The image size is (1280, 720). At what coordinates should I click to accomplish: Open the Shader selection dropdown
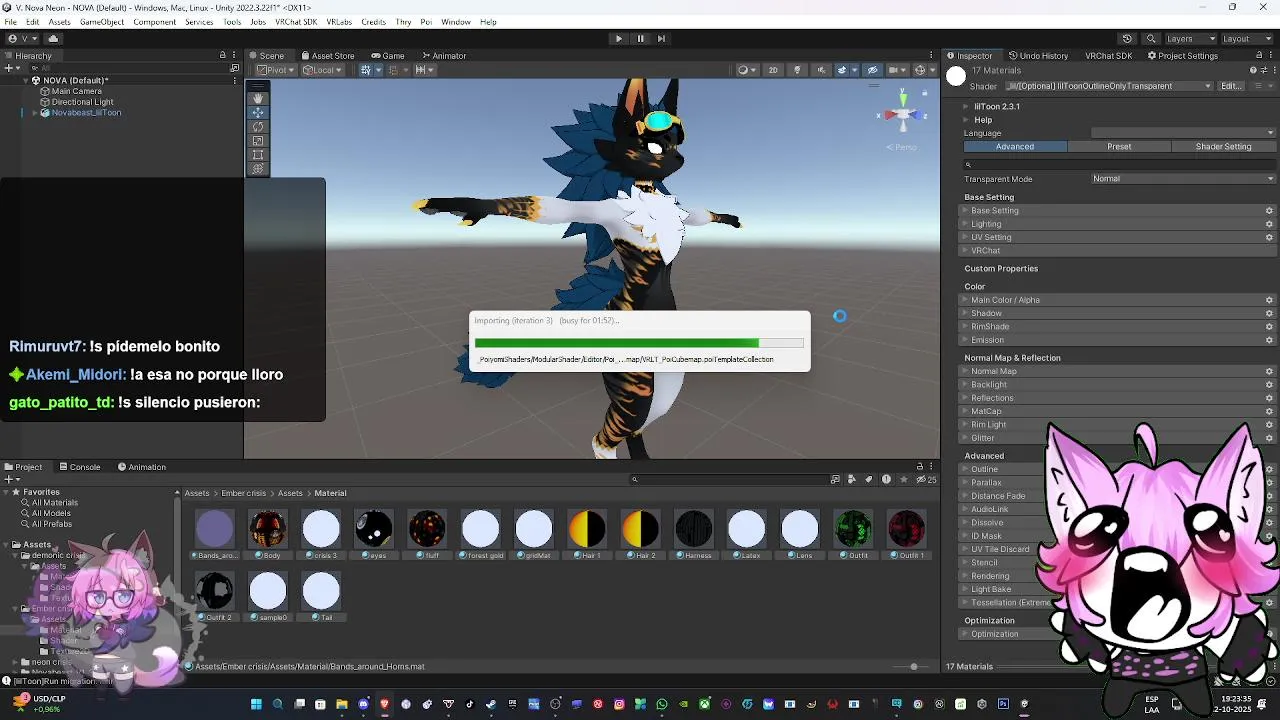(x=1108, y=86)
